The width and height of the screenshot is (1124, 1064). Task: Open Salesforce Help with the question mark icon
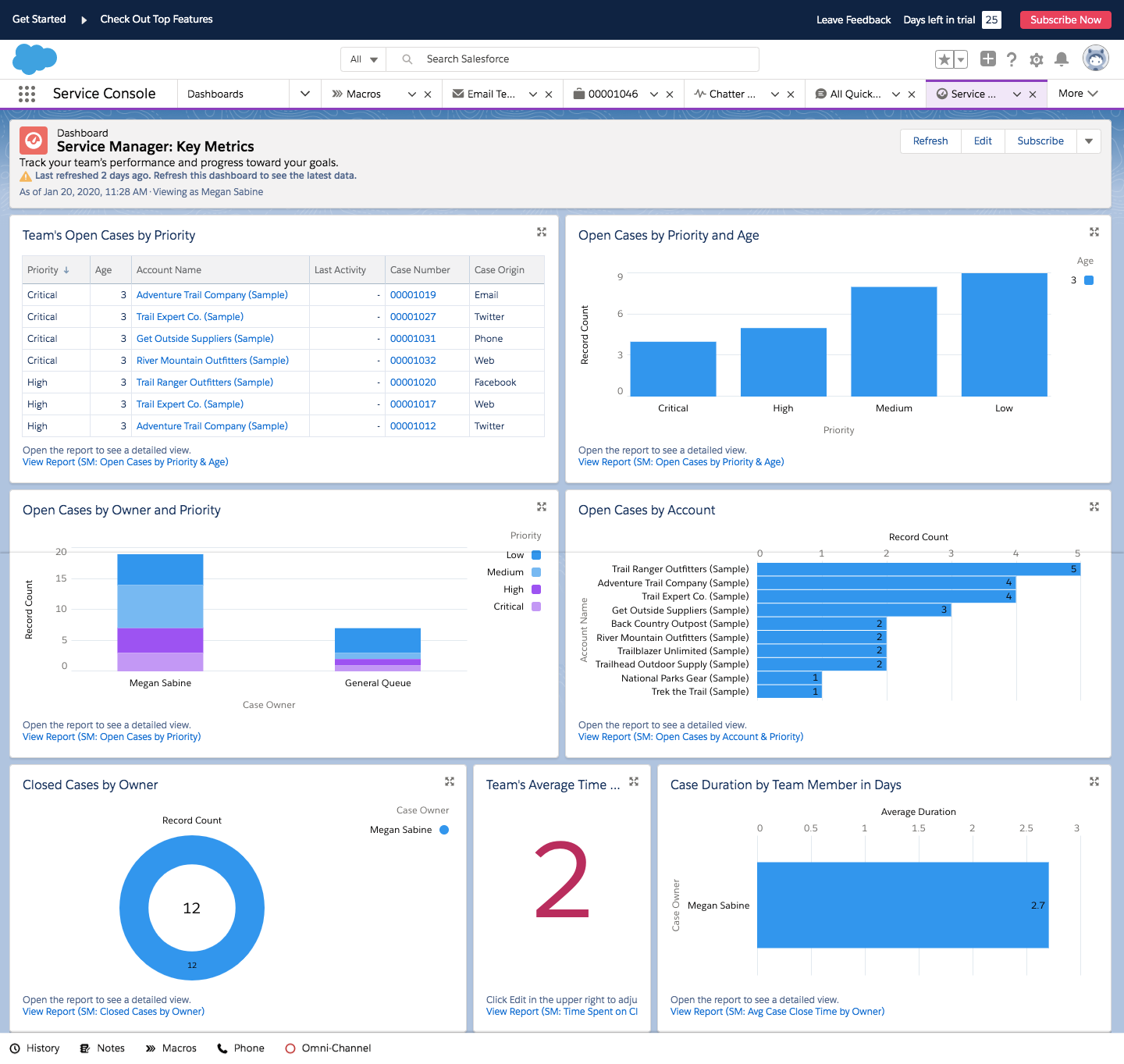1011,59
